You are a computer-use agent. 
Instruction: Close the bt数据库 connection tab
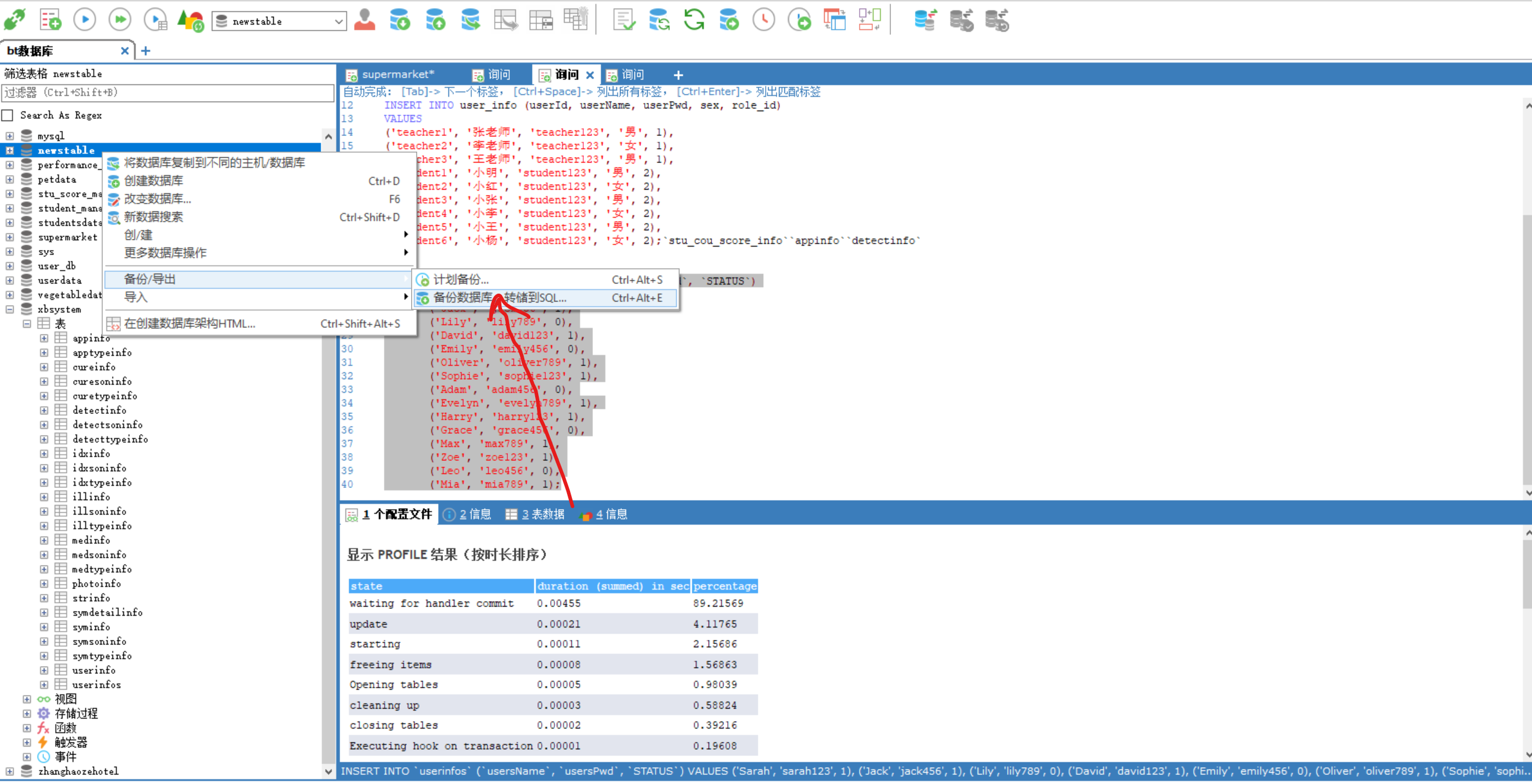point(125,51)
